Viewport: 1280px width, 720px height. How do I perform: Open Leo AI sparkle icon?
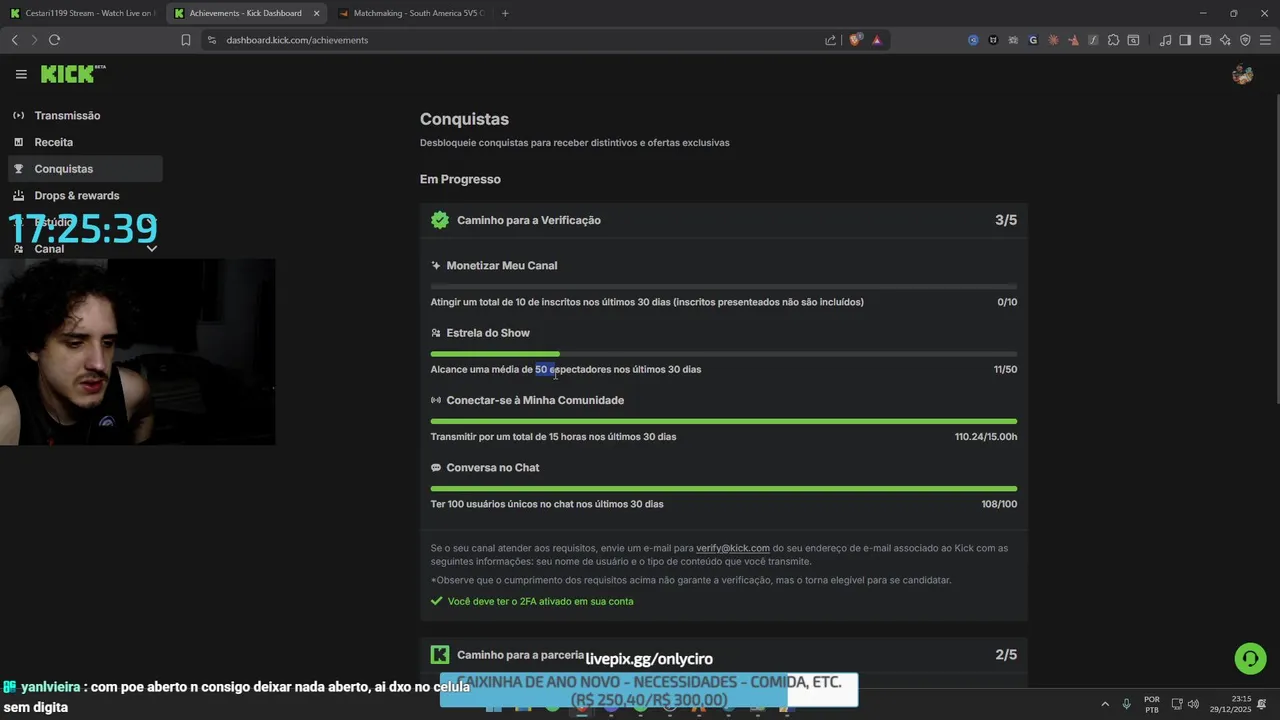coord(1225,40)
